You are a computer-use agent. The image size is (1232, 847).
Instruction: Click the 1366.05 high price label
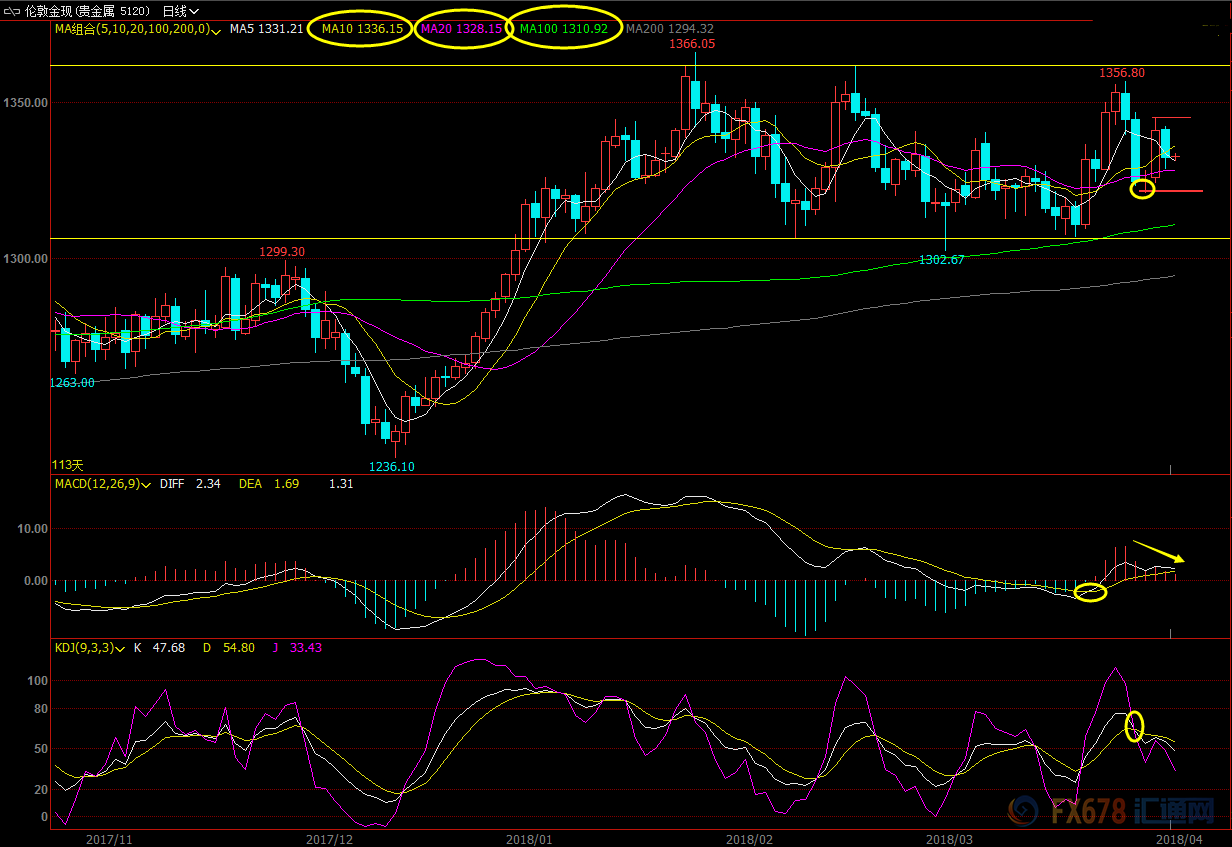(x=693, y=44)
